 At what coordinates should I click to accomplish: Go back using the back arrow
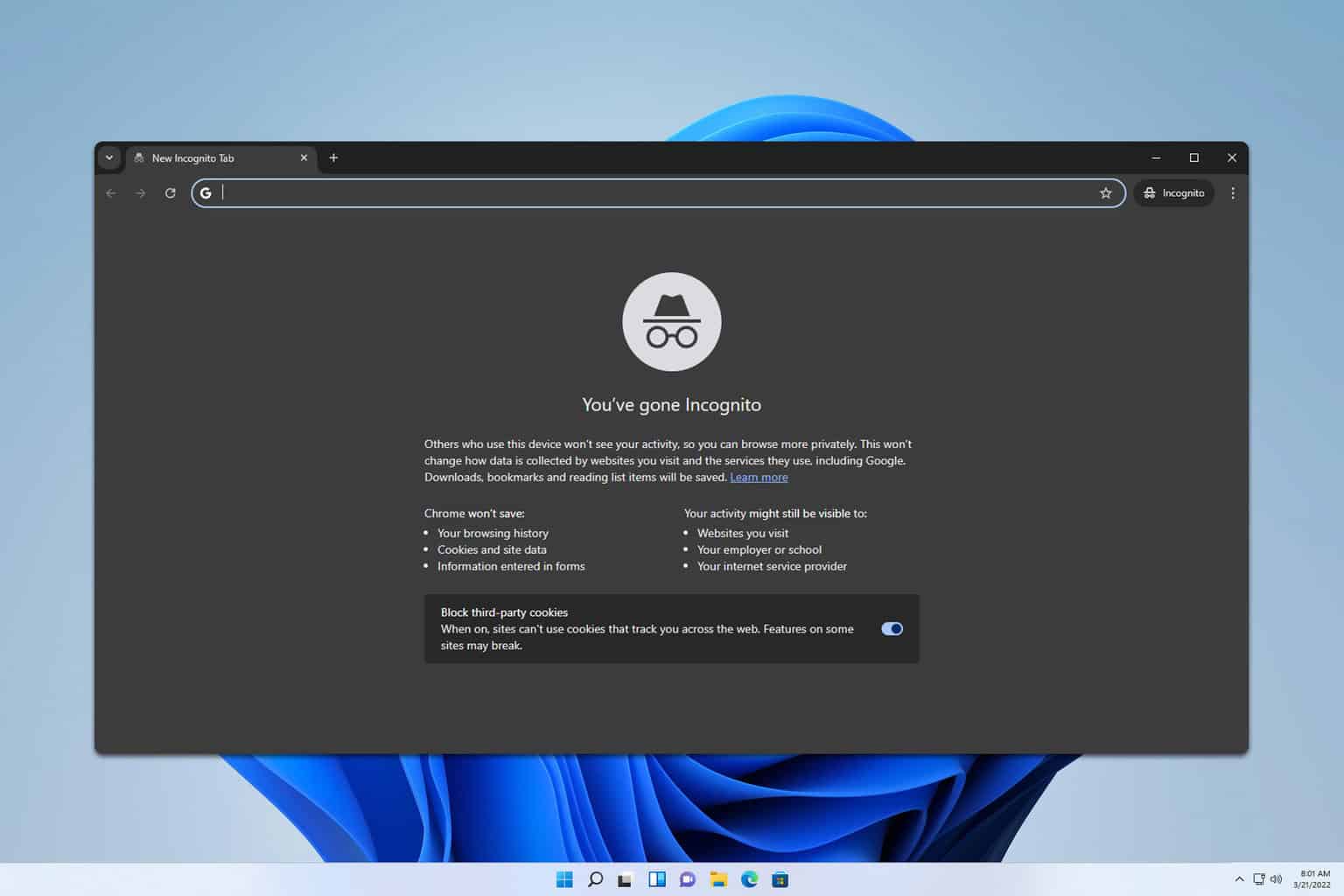(x=111, y=192)
